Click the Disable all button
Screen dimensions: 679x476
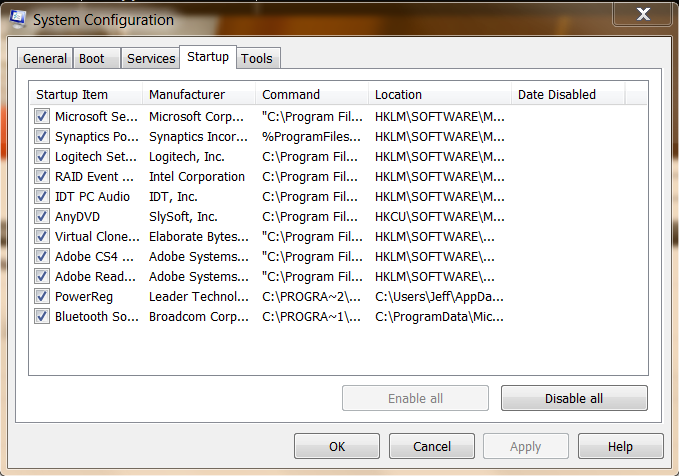(x=574, y=398)
